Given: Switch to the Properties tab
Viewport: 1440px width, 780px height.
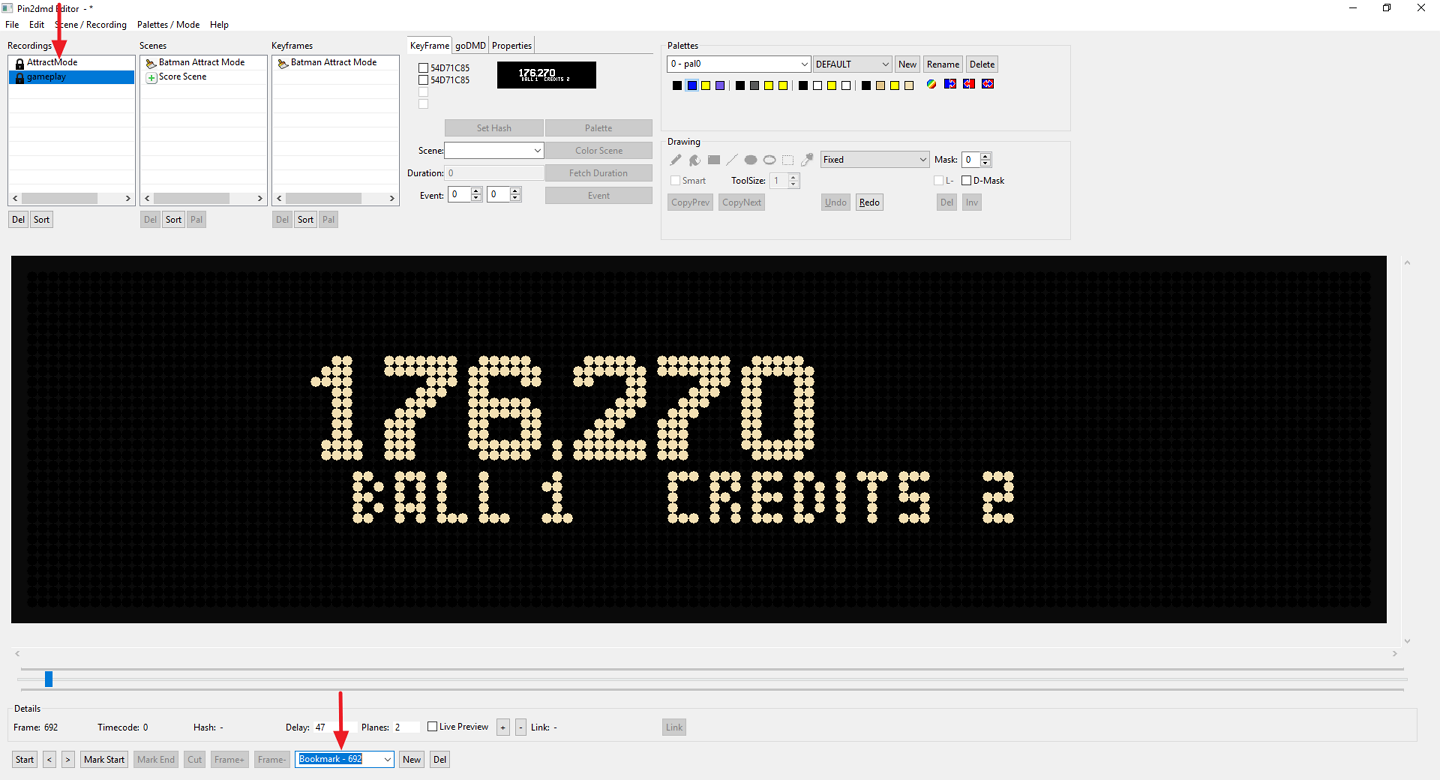Looking at the screenshot, I should tap(512, 45).
